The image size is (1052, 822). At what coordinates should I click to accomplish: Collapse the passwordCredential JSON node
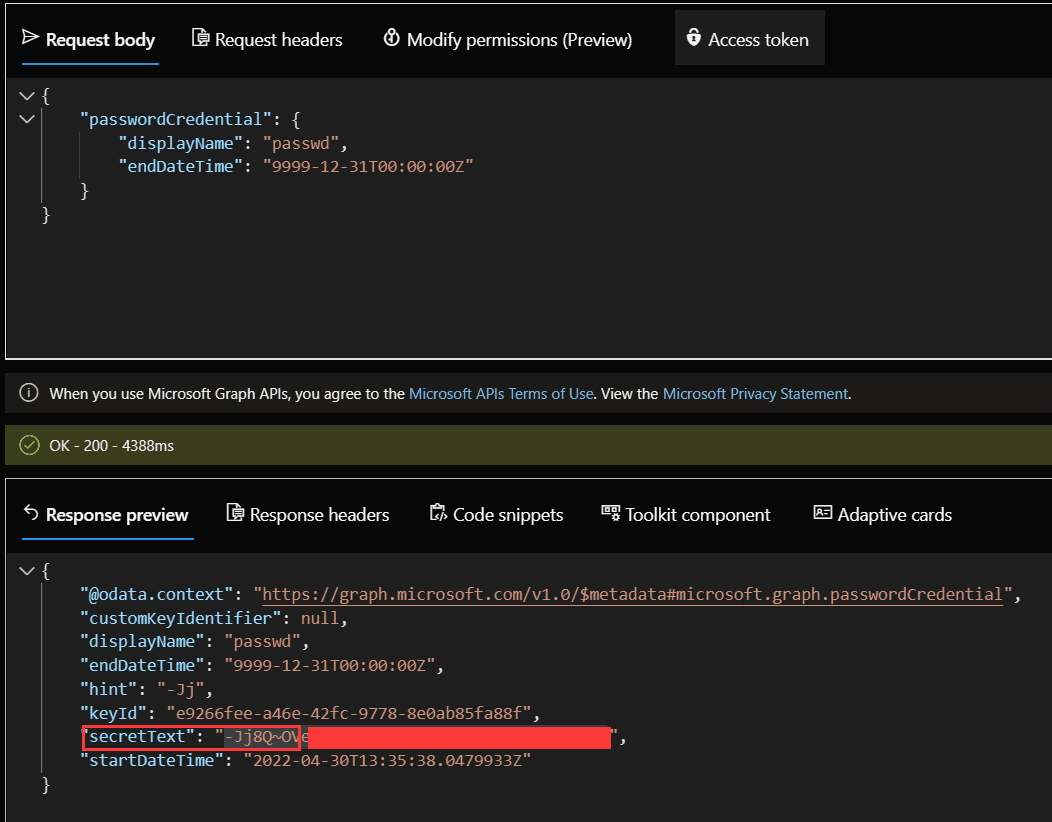(27, 119)
